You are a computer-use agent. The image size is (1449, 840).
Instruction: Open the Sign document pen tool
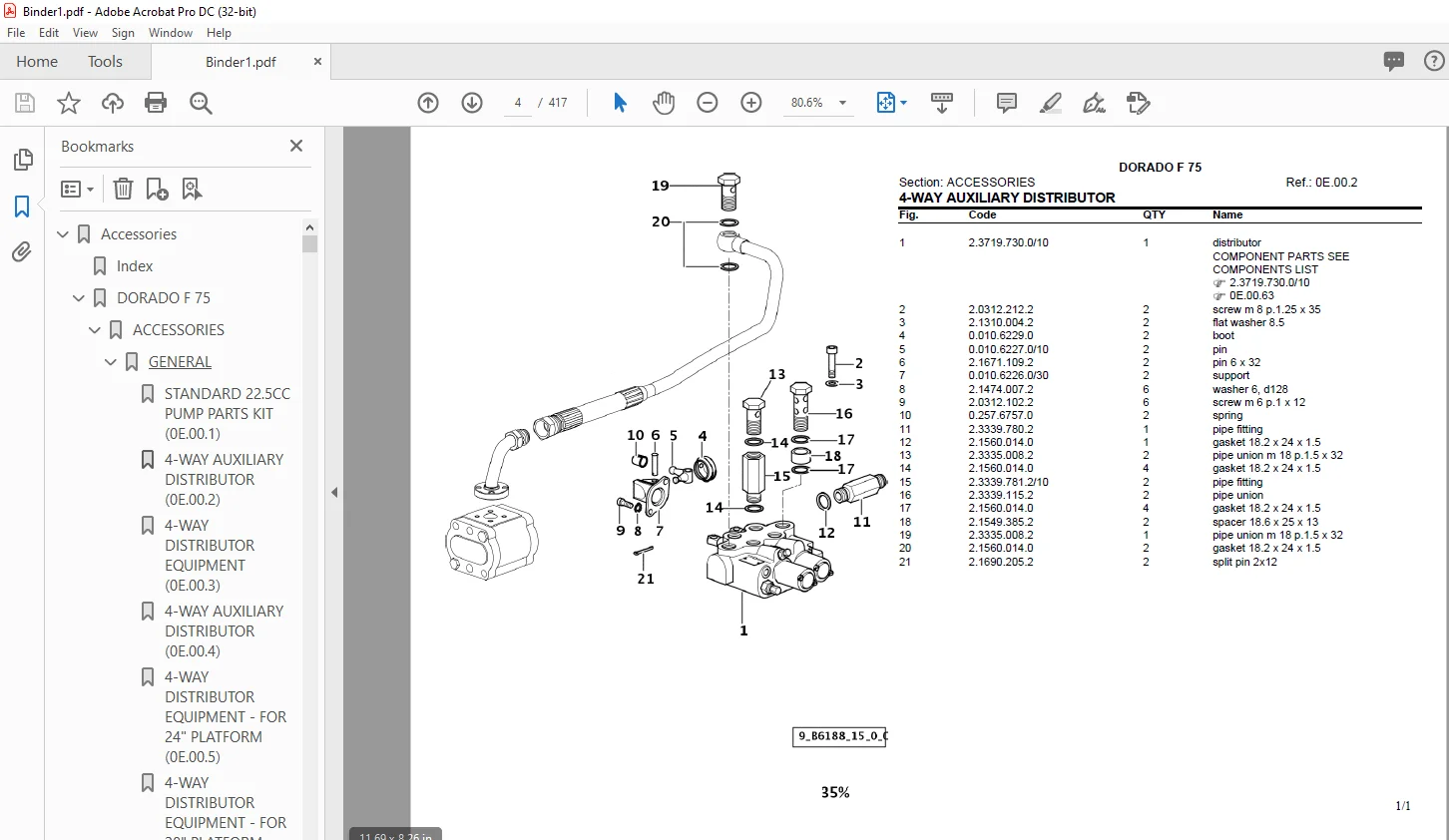pyautogui.click(x=1095, y=103)
